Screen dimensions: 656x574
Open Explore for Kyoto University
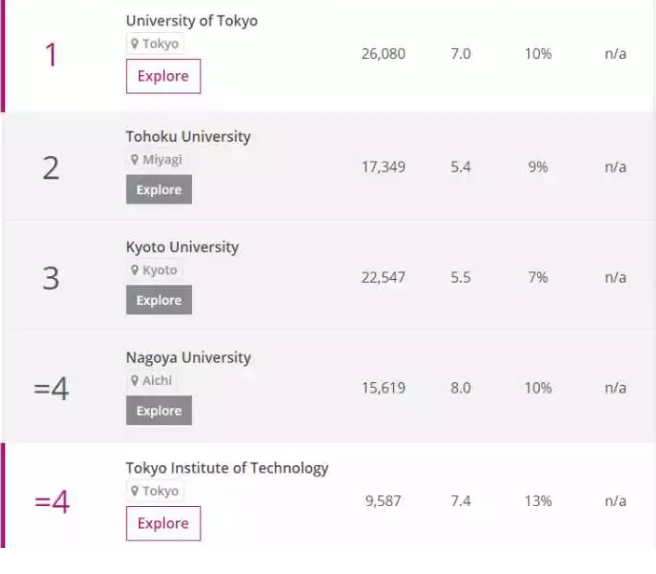pyautogui.click(x=159, y=300)
